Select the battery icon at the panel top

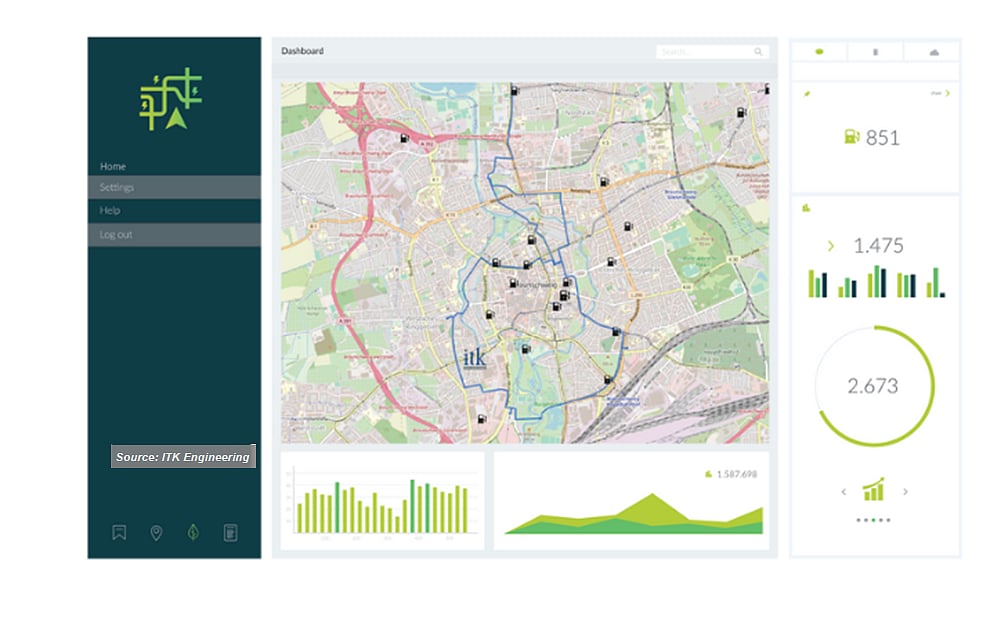[876, 51]
